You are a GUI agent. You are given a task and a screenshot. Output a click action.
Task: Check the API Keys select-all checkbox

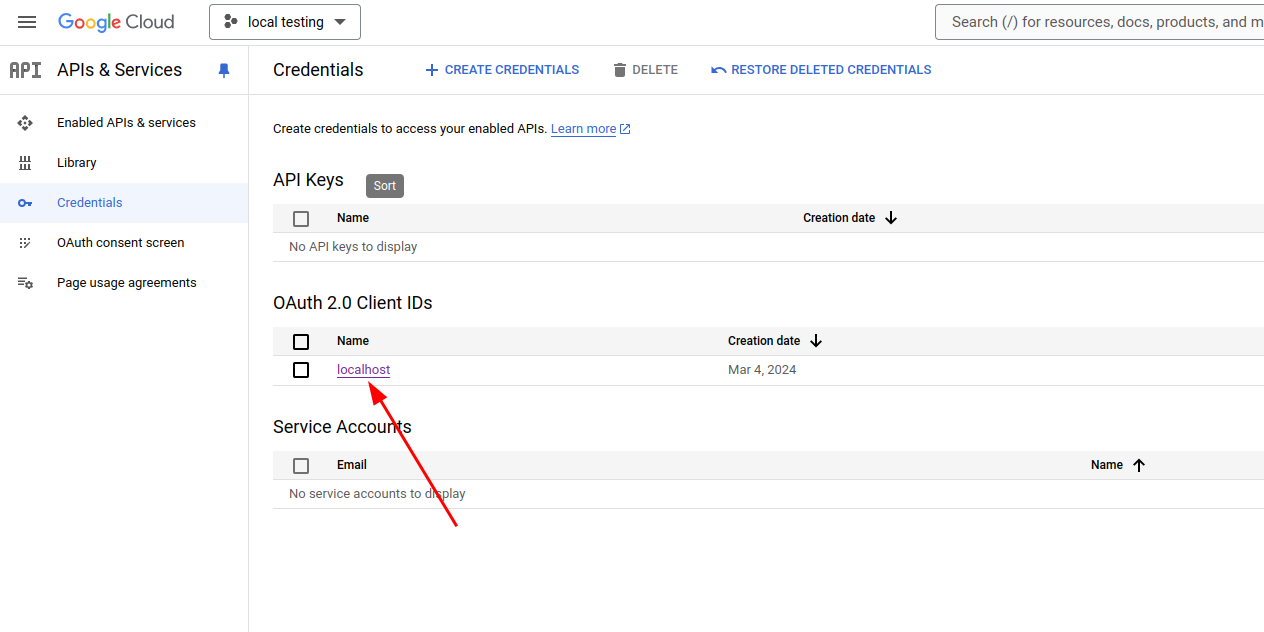coord(301,219)
